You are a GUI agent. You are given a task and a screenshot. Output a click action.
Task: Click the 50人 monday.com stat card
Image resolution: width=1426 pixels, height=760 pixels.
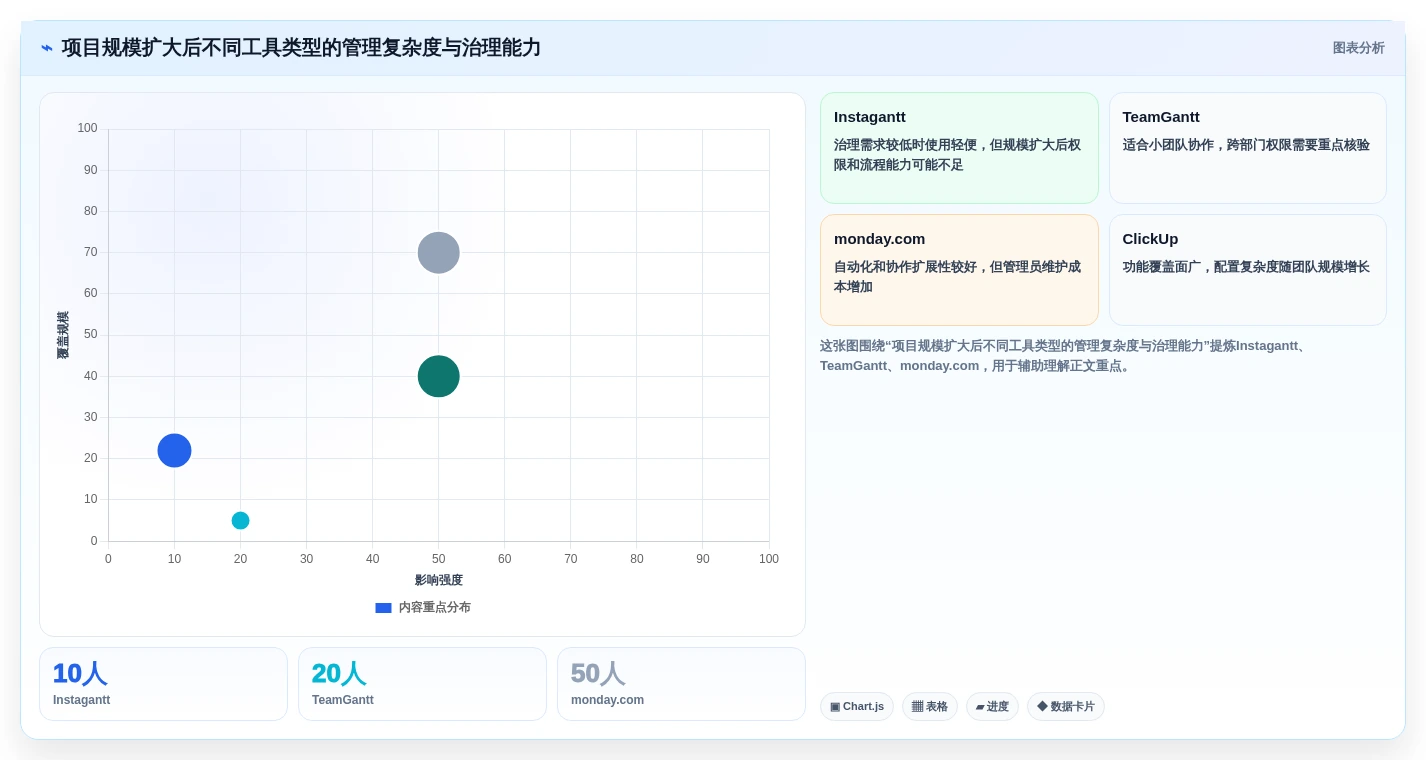point(681,684)
